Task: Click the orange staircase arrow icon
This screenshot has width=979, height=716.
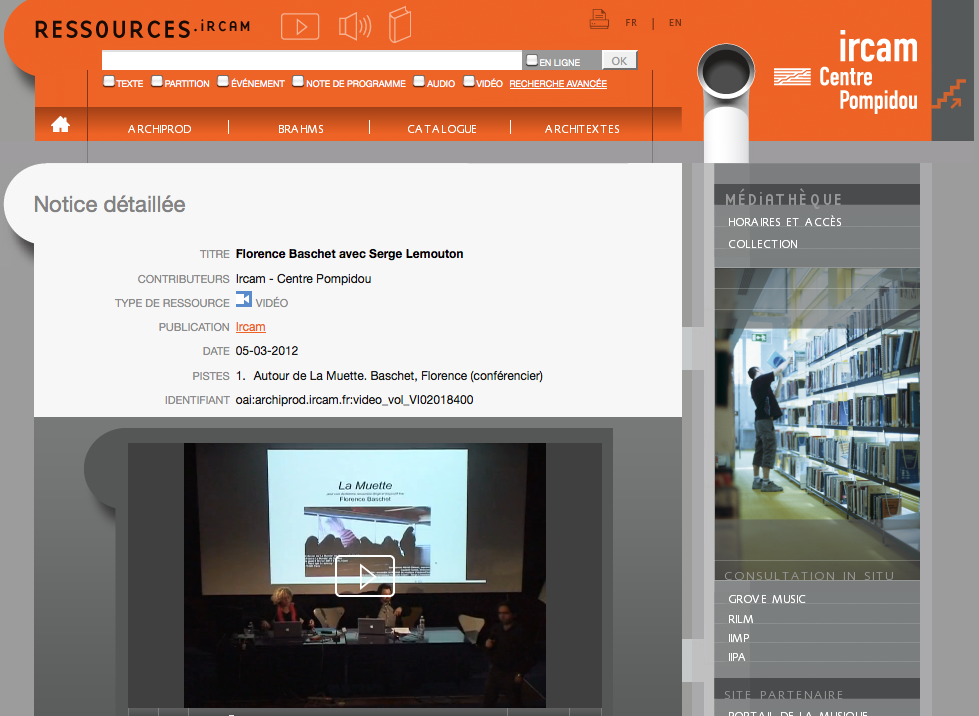Action: [948, 94]
